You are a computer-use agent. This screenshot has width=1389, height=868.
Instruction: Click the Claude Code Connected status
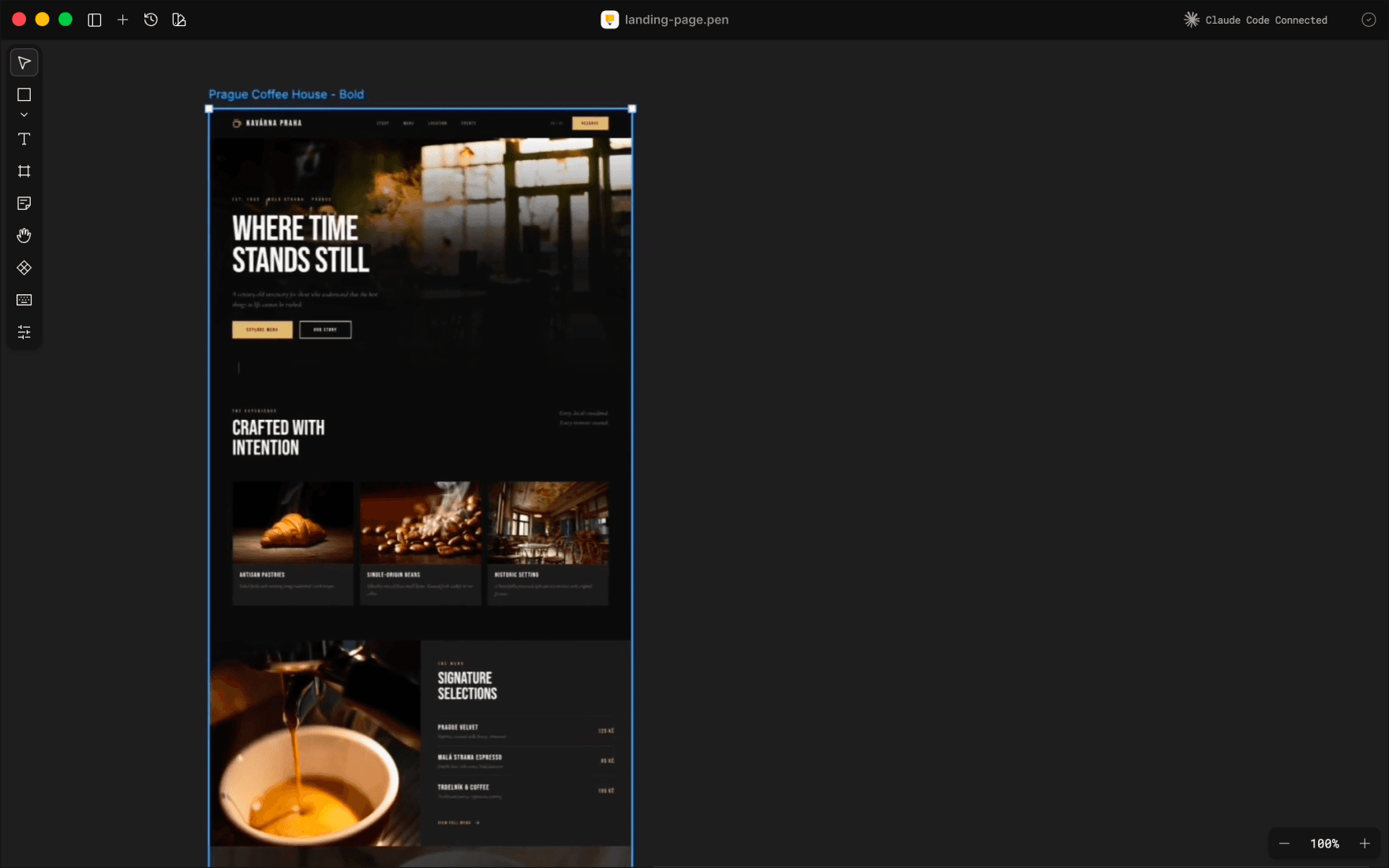(x=1256, y=20)
